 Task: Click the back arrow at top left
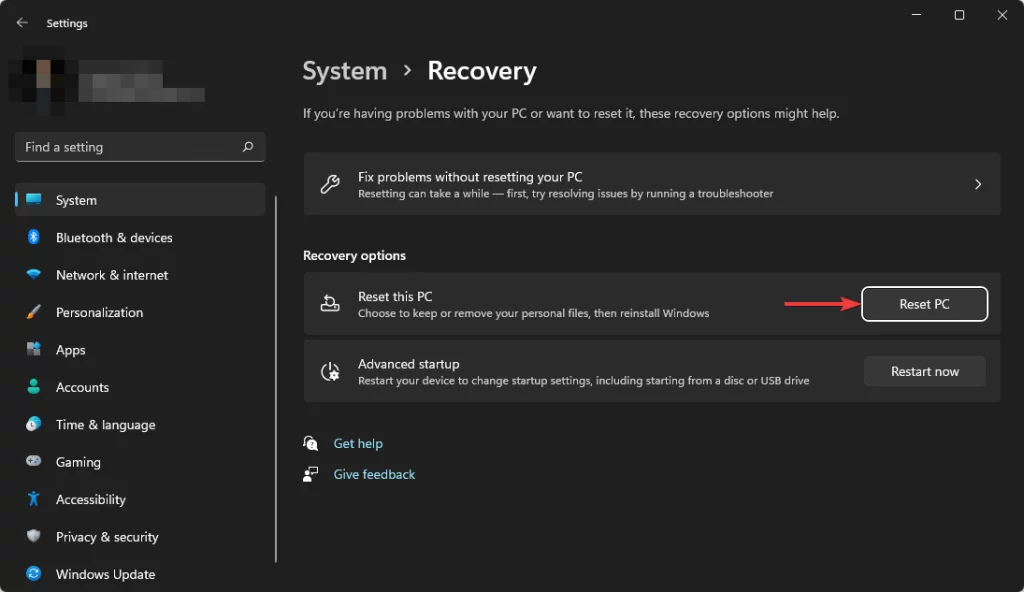tap(21, 22)
